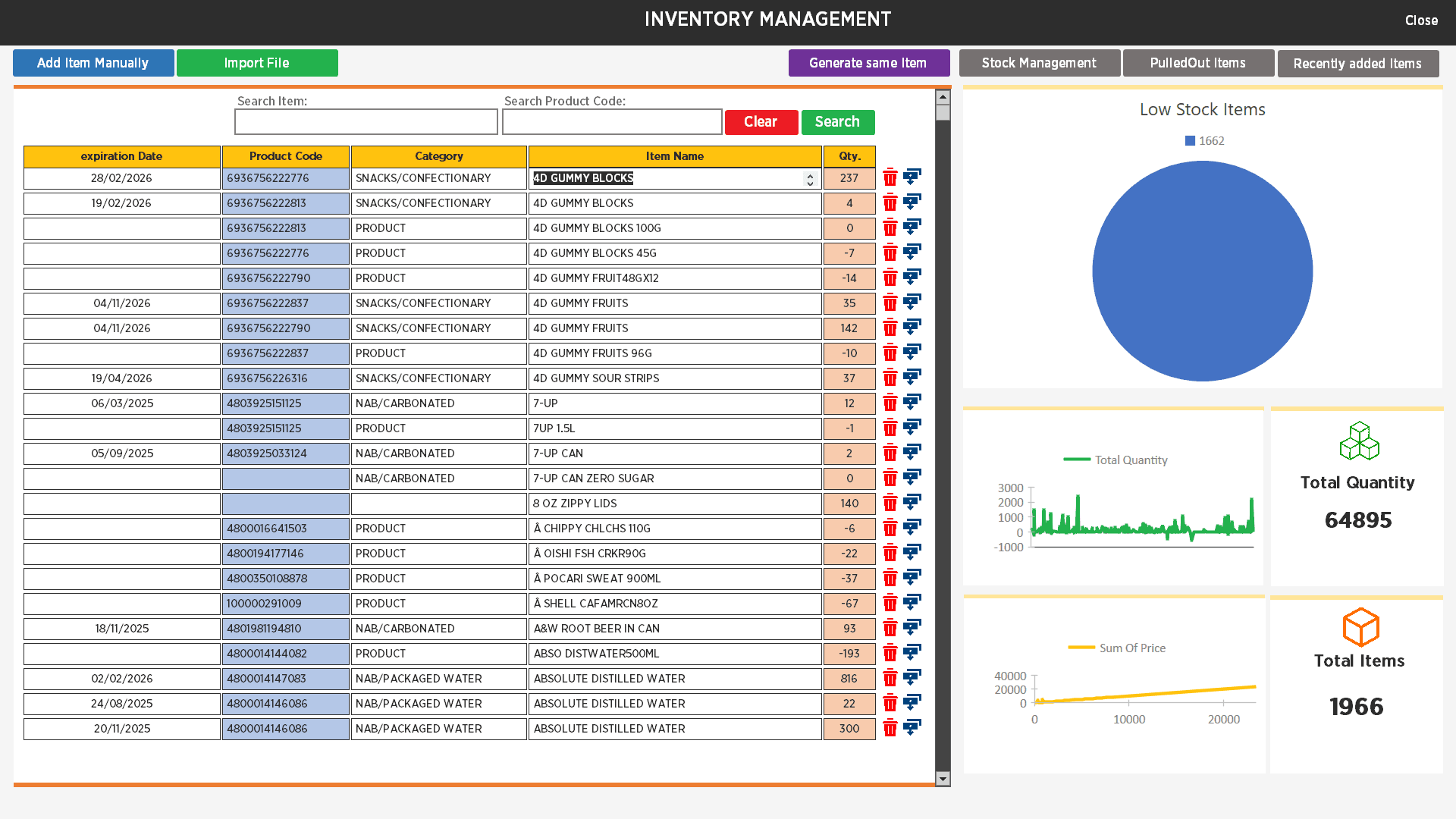Screen dimensions: 1456x819
Task: Delete the ABSOLUTE DISTILLED WATER 816 qty row
Action: click(x=890, y=678)
